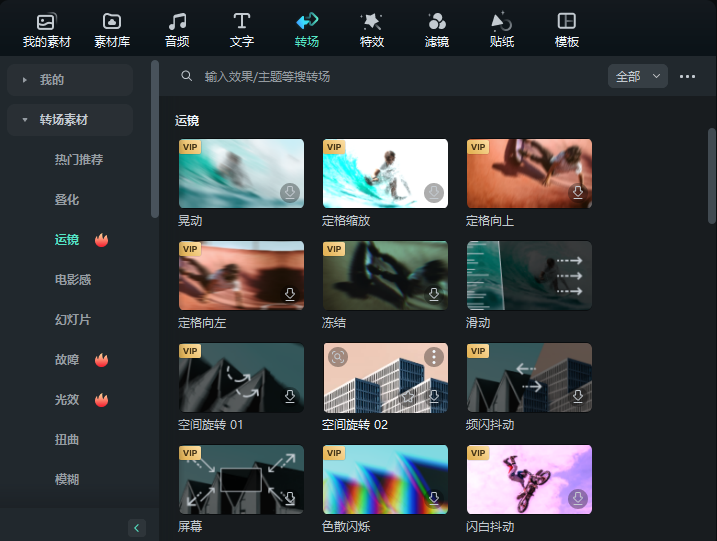This screenshot has width=717, height=541.
Task: Switch to the 贴纸 stickers tab
Action: (502, 30)
